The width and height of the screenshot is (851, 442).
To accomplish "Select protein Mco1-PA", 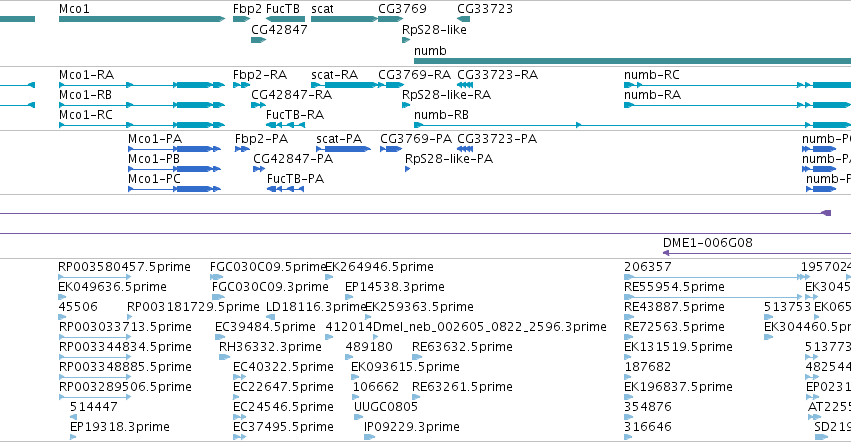I will [x=174, y=149].
